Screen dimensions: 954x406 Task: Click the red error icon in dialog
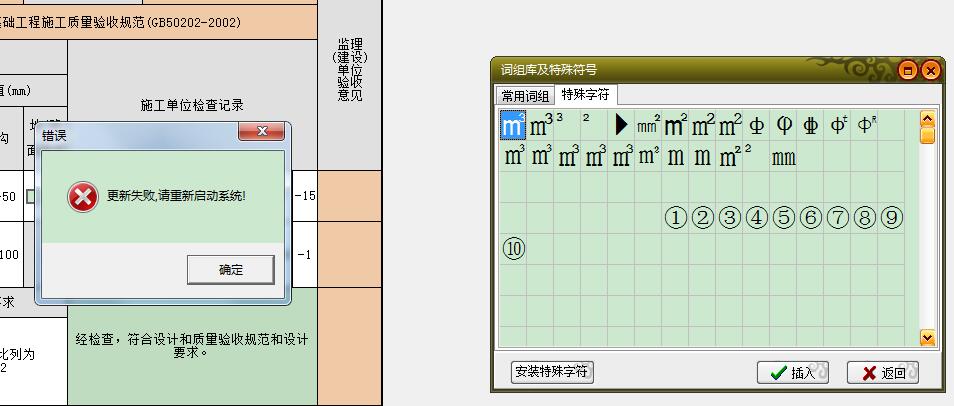click(82, 197)
